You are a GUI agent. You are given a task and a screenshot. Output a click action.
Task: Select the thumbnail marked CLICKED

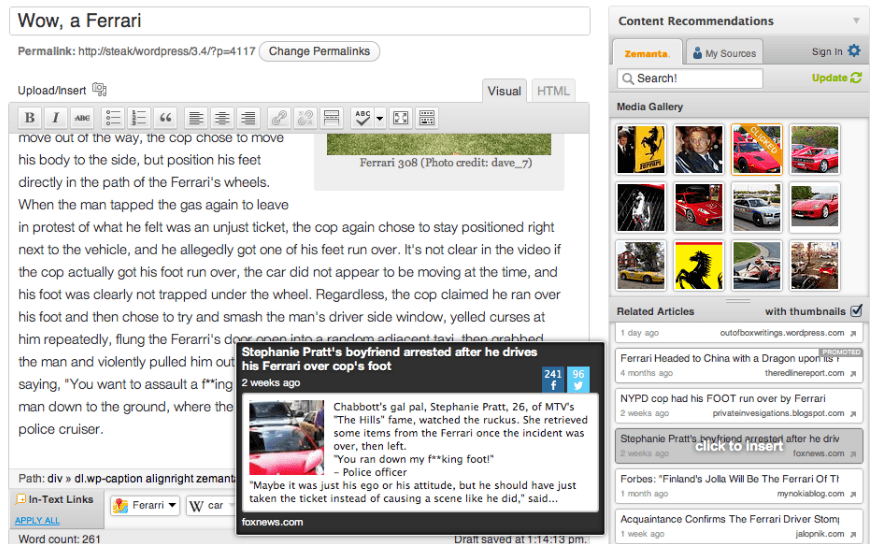click(757, 149)
